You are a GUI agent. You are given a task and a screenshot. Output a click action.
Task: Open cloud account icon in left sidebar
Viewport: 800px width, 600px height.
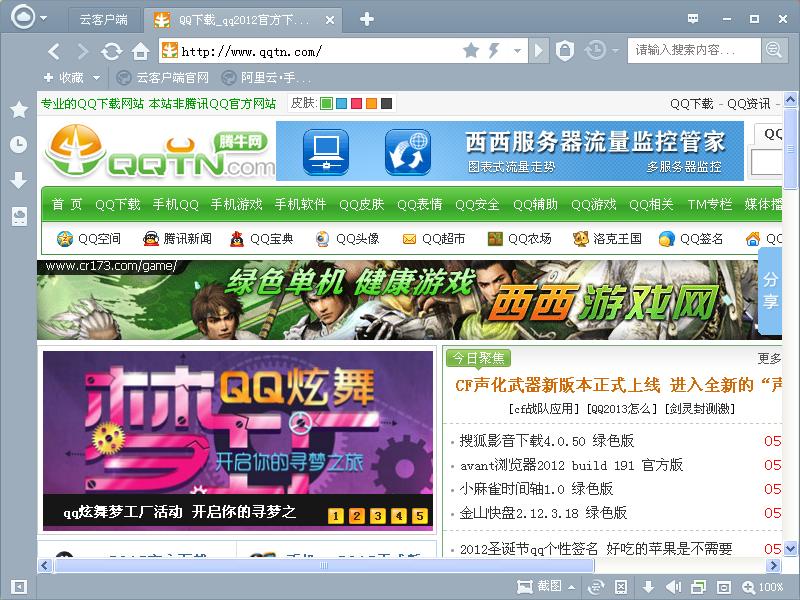(19, 216)
